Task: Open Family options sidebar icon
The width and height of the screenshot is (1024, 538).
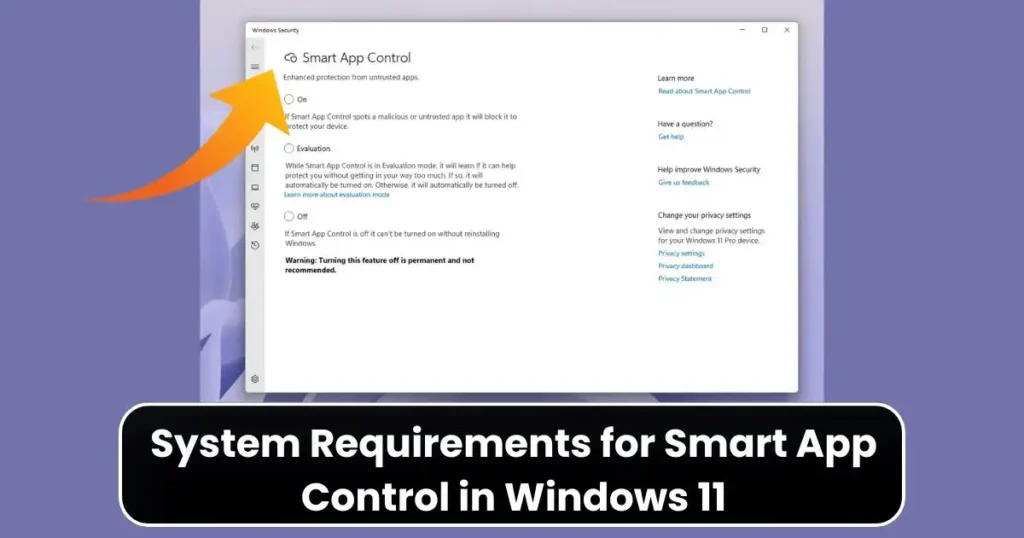Action: [255, 226]
